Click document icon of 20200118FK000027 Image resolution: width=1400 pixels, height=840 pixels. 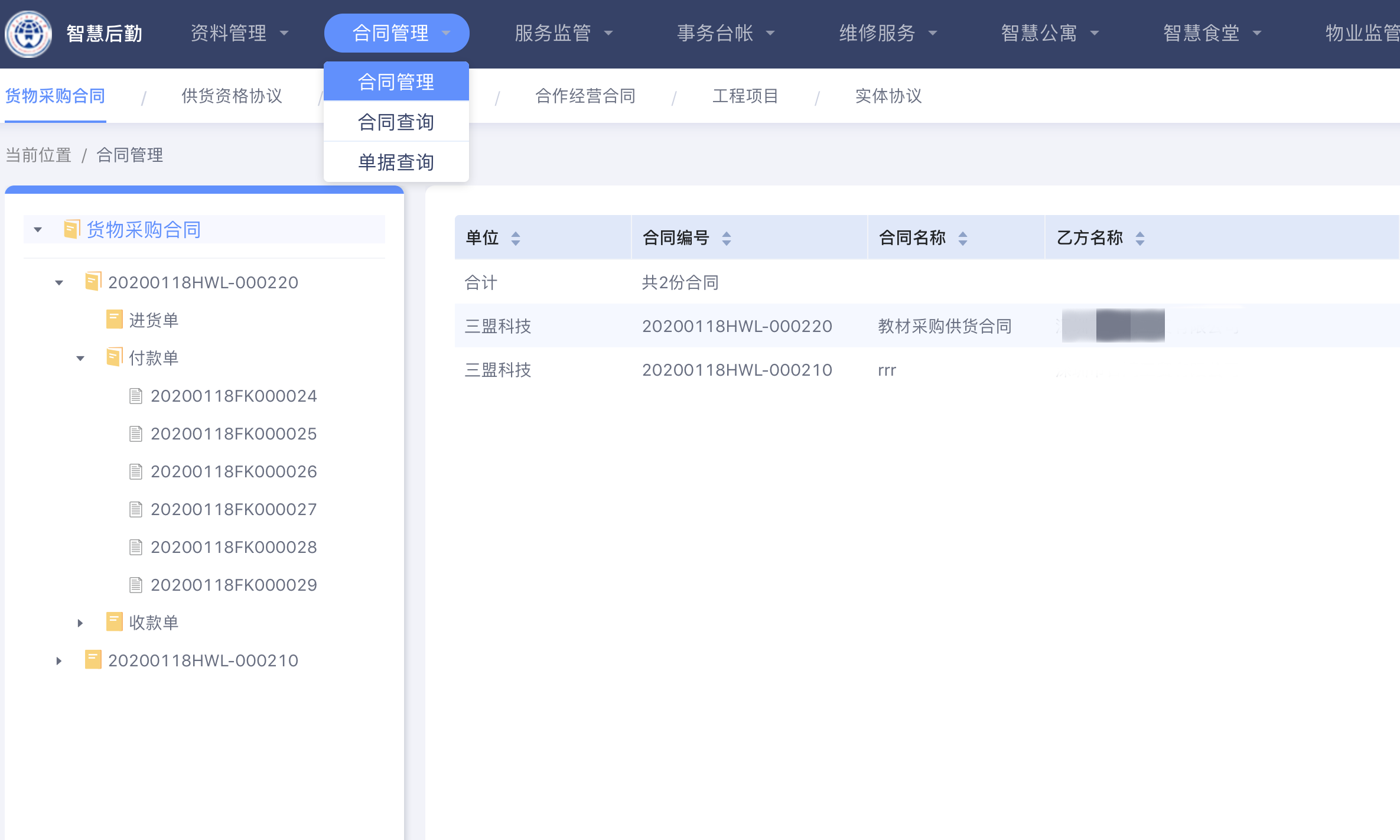click(136, 509)
